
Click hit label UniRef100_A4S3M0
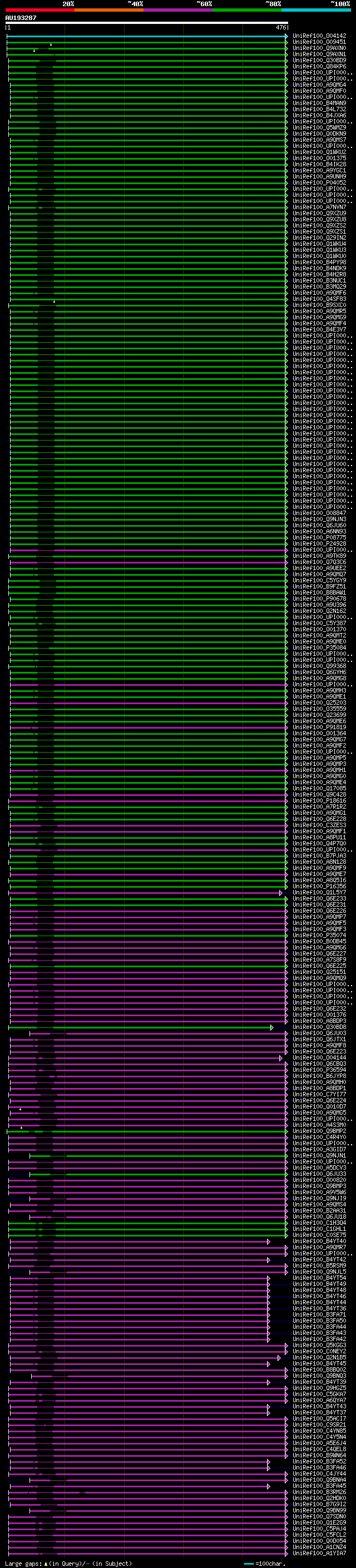click(319, 1125)
